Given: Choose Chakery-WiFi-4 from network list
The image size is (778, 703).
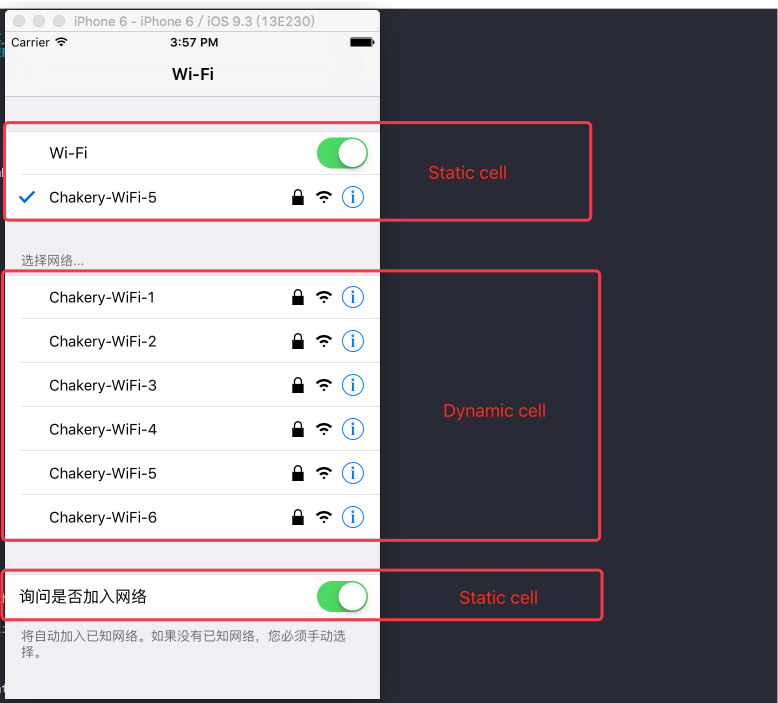Looking at the screenshot, I should [x=193, y=429].
